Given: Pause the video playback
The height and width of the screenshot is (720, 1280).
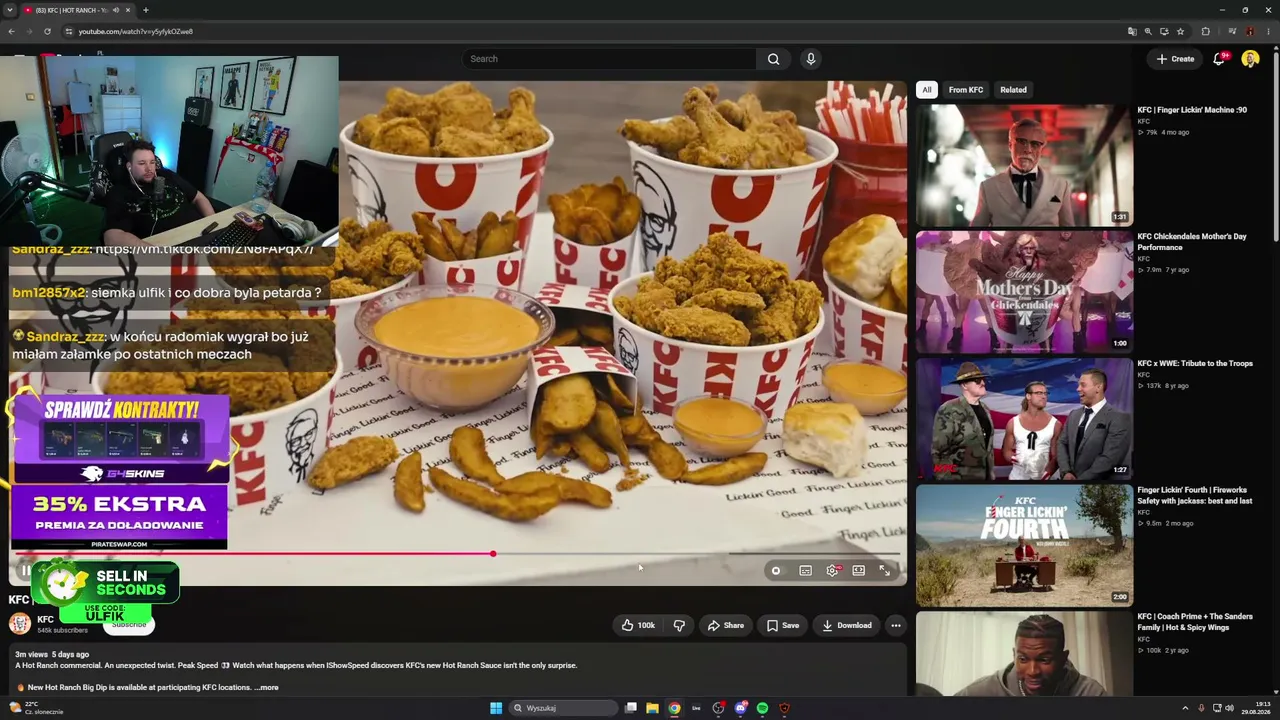Looking at the screenshot, I should coord(25,571).
